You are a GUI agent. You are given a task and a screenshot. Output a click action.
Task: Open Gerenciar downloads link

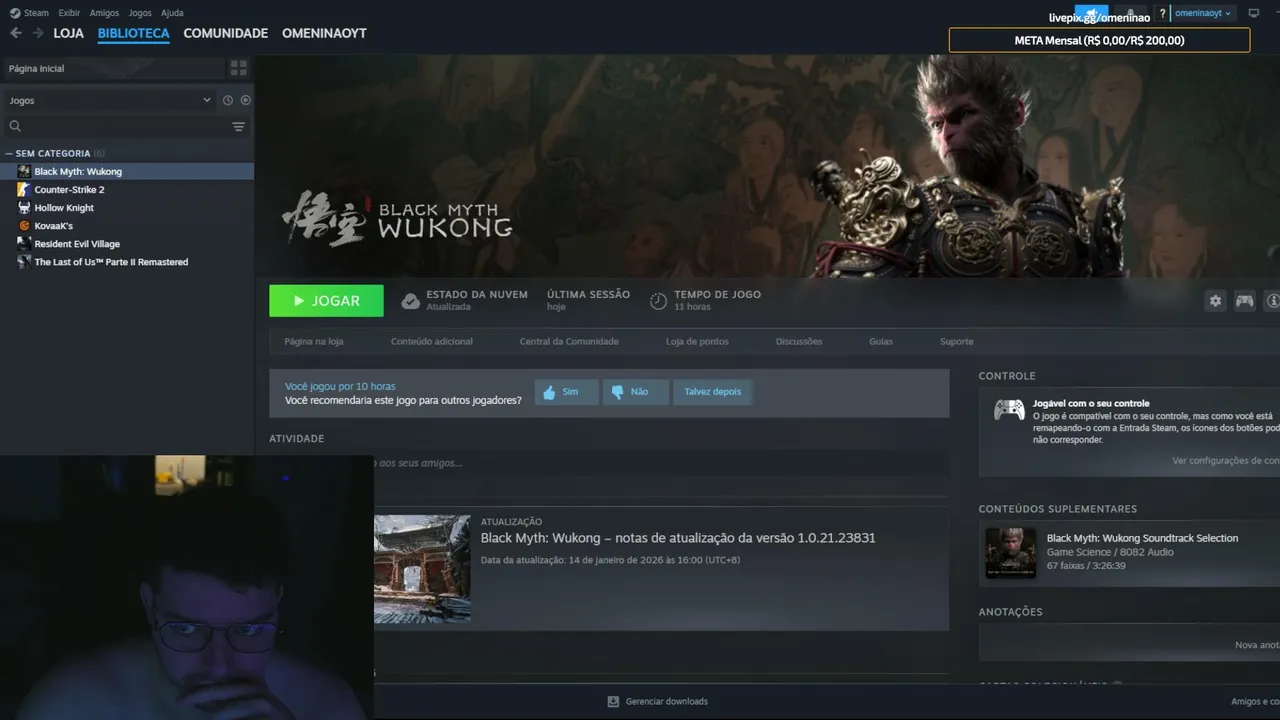[666, 701]
